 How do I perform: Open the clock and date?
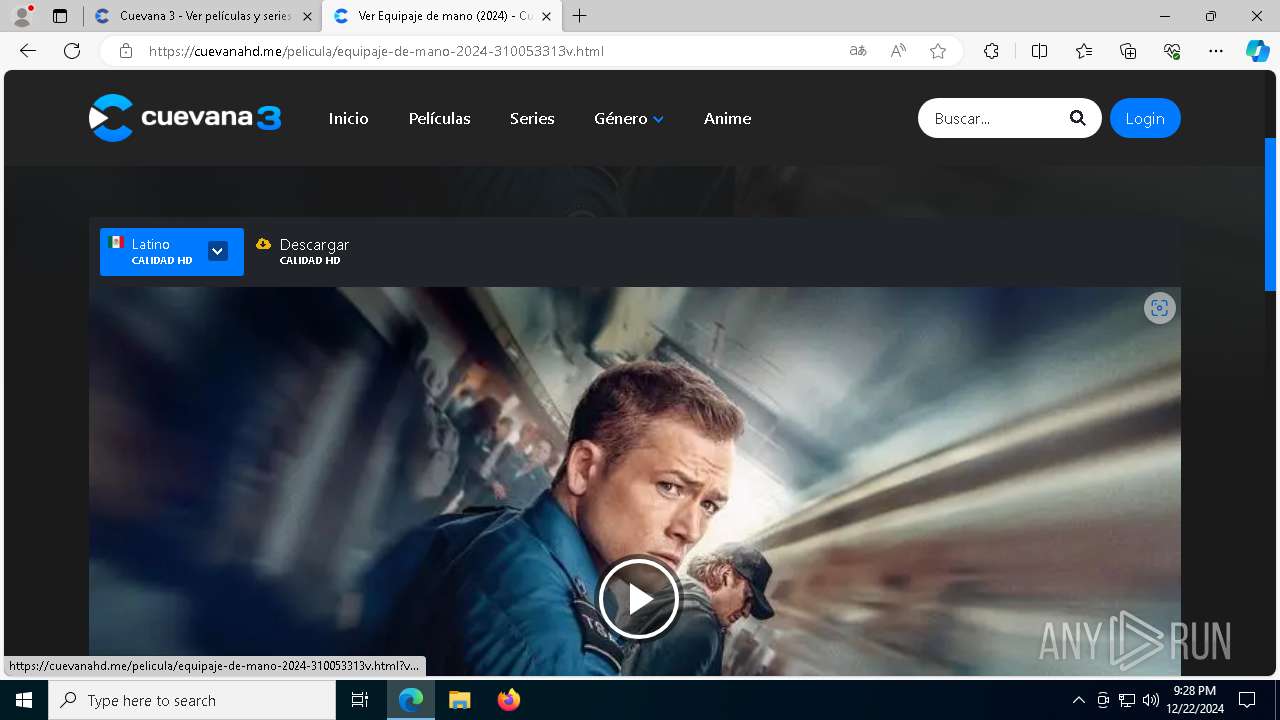point(1195,700)
